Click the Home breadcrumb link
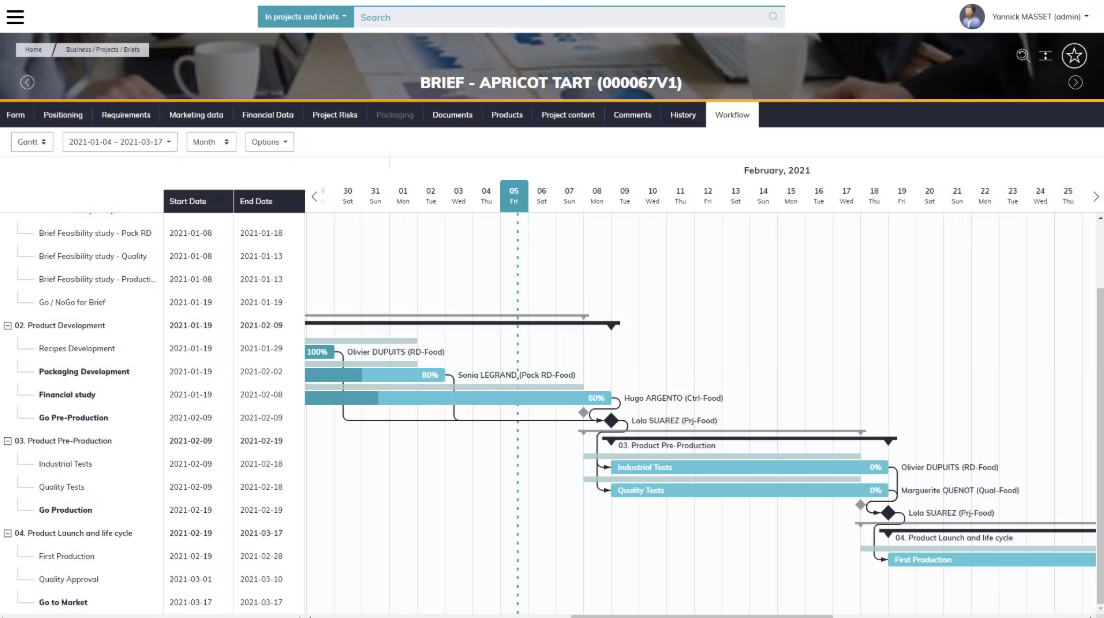This screenshot has width=1104, height=618. point(33,50)
